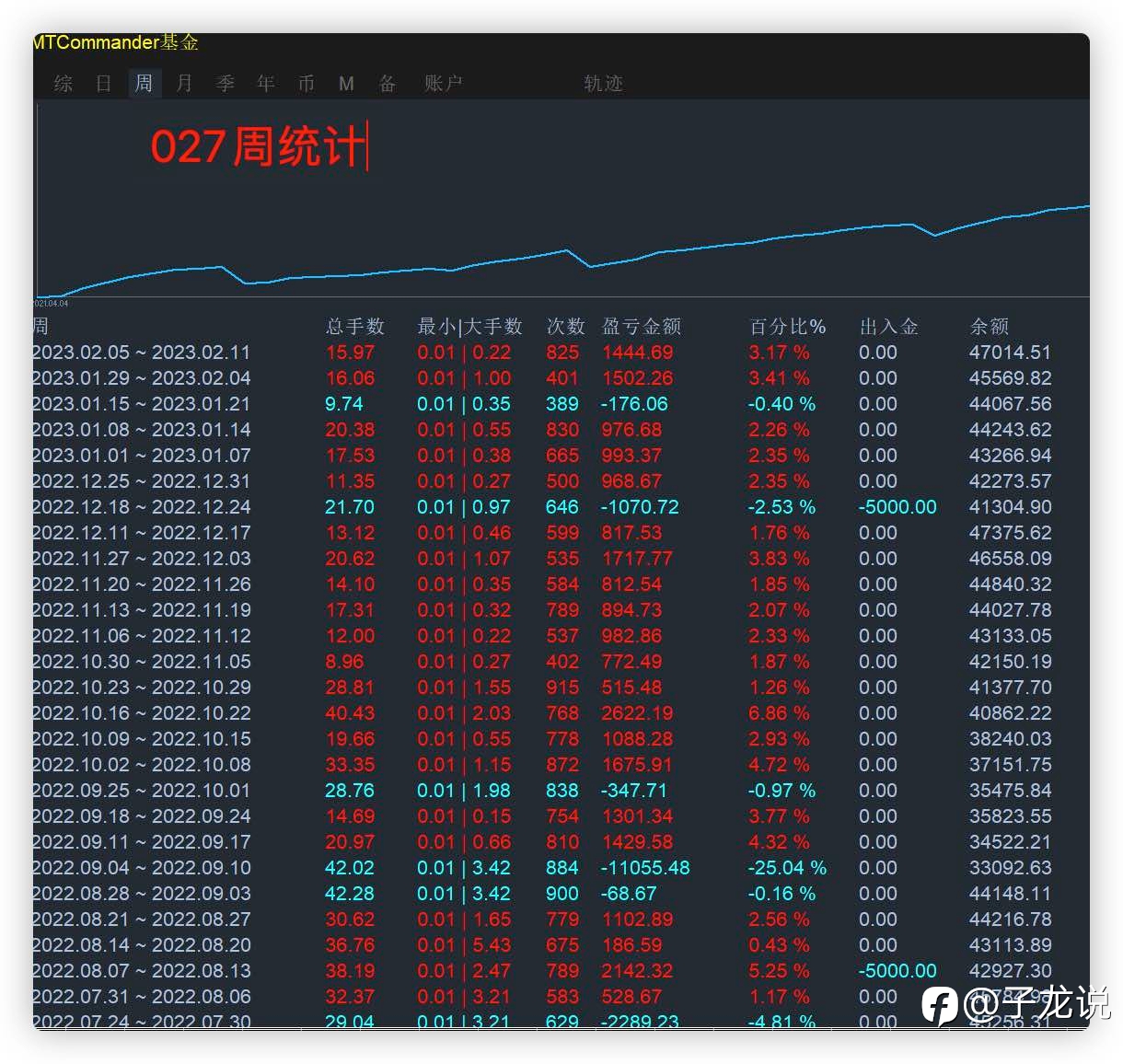The height and width of the screenshot is (1064, 1123).
Task: Click percentage -25.04 %
Action: pos(787,867)
